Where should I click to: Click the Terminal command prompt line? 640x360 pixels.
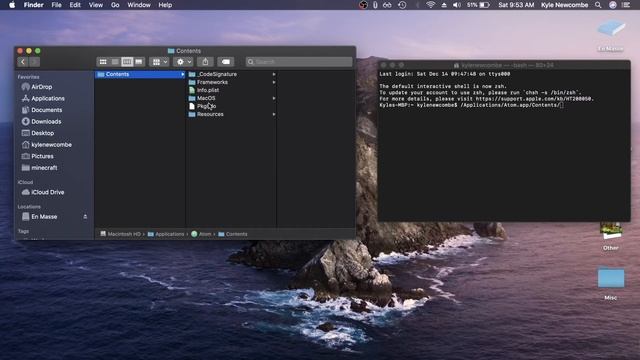click(471, 105)
